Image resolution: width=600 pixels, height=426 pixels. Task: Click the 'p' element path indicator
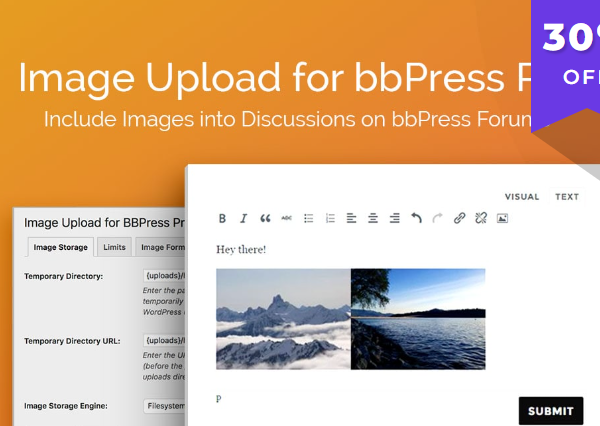point(218,398)
